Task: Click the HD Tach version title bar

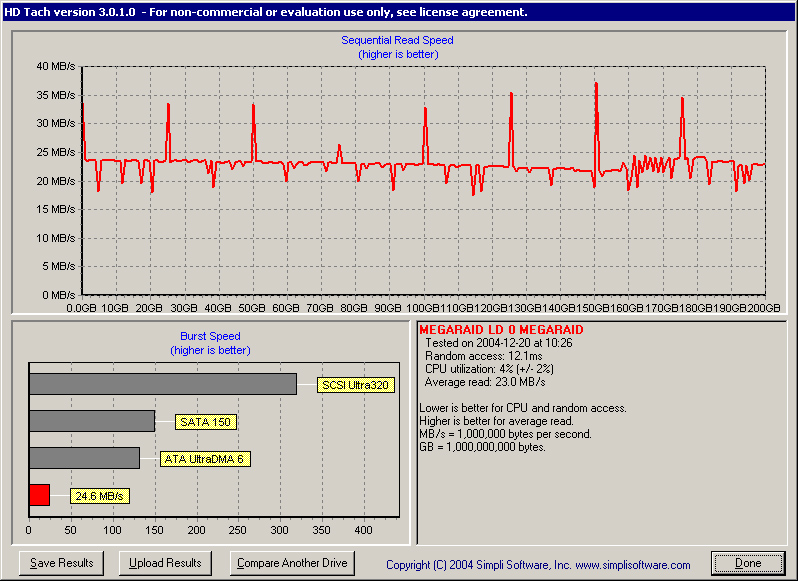Action: click(x=399, y=12)
